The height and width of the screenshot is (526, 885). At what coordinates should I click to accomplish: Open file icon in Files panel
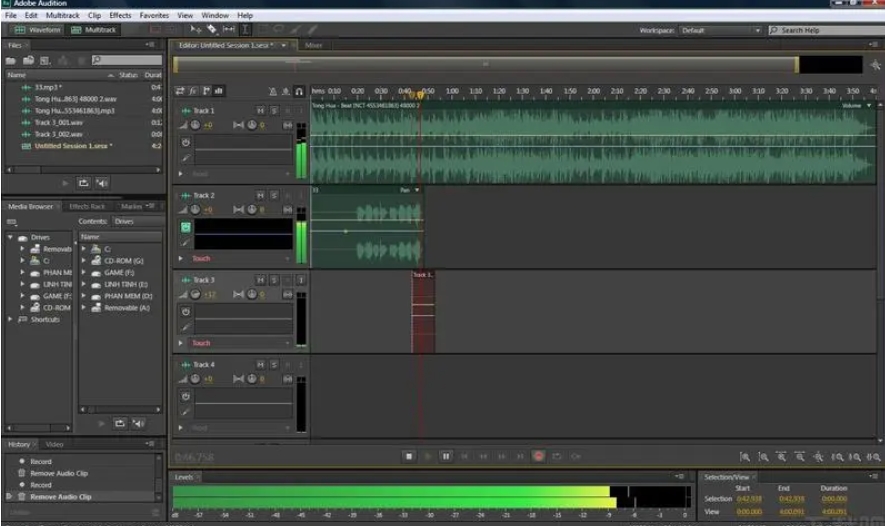click(x=11, y=60)
